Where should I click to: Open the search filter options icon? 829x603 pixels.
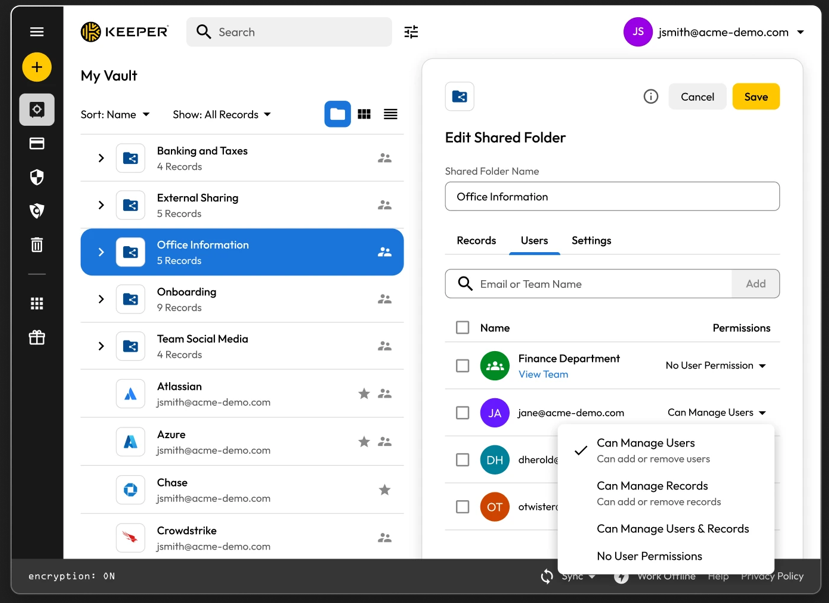(x=411, y=32)
